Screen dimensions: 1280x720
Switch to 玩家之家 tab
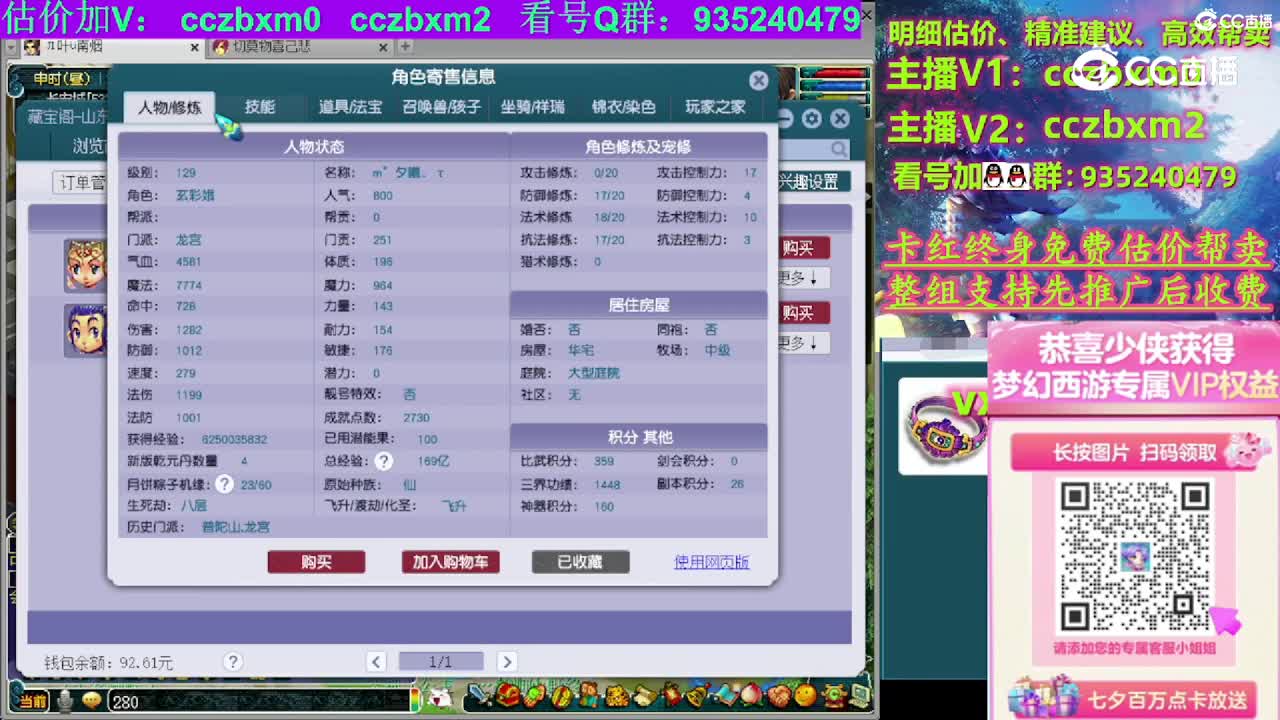tap(715, 107)
